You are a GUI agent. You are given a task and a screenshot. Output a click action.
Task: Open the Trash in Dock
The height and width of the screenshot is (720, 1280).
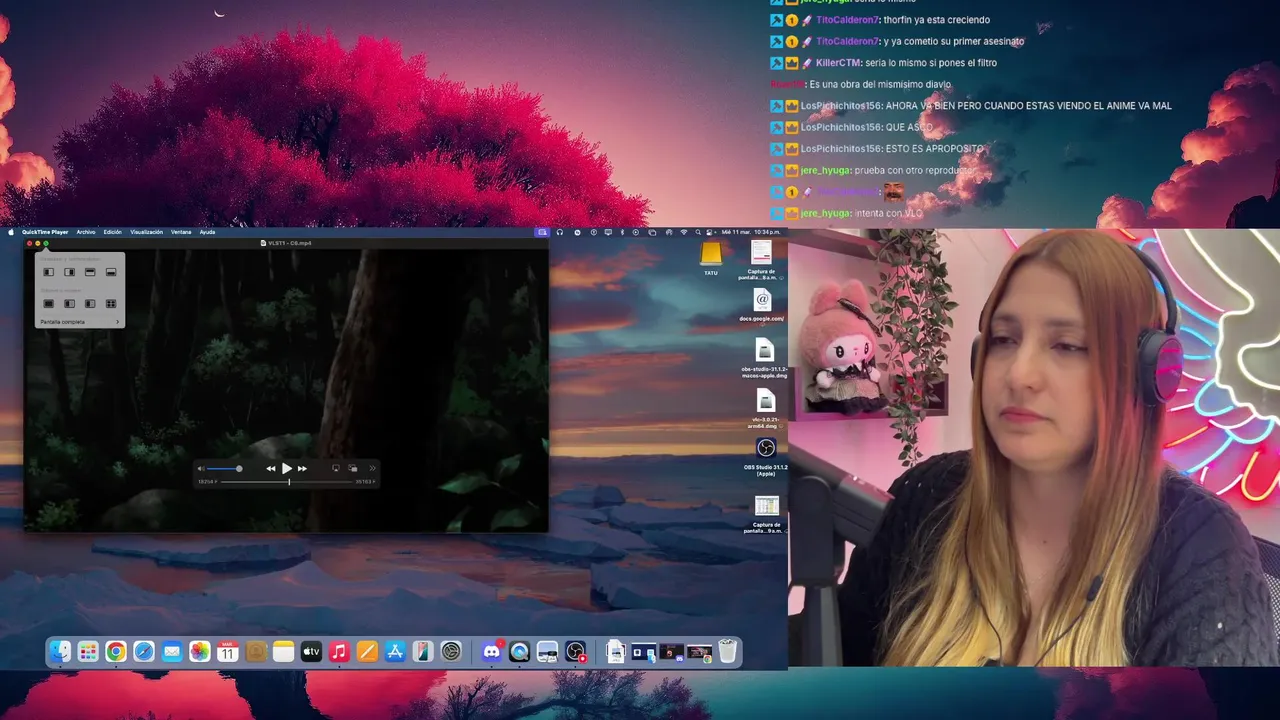(728, 652)
